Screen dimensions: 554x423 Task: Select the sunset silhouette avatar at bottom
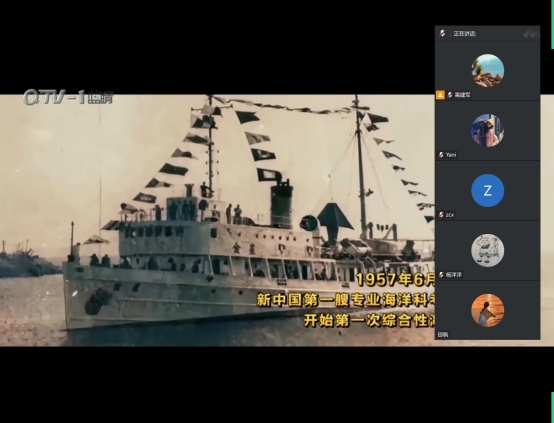[x=488, y=310]
